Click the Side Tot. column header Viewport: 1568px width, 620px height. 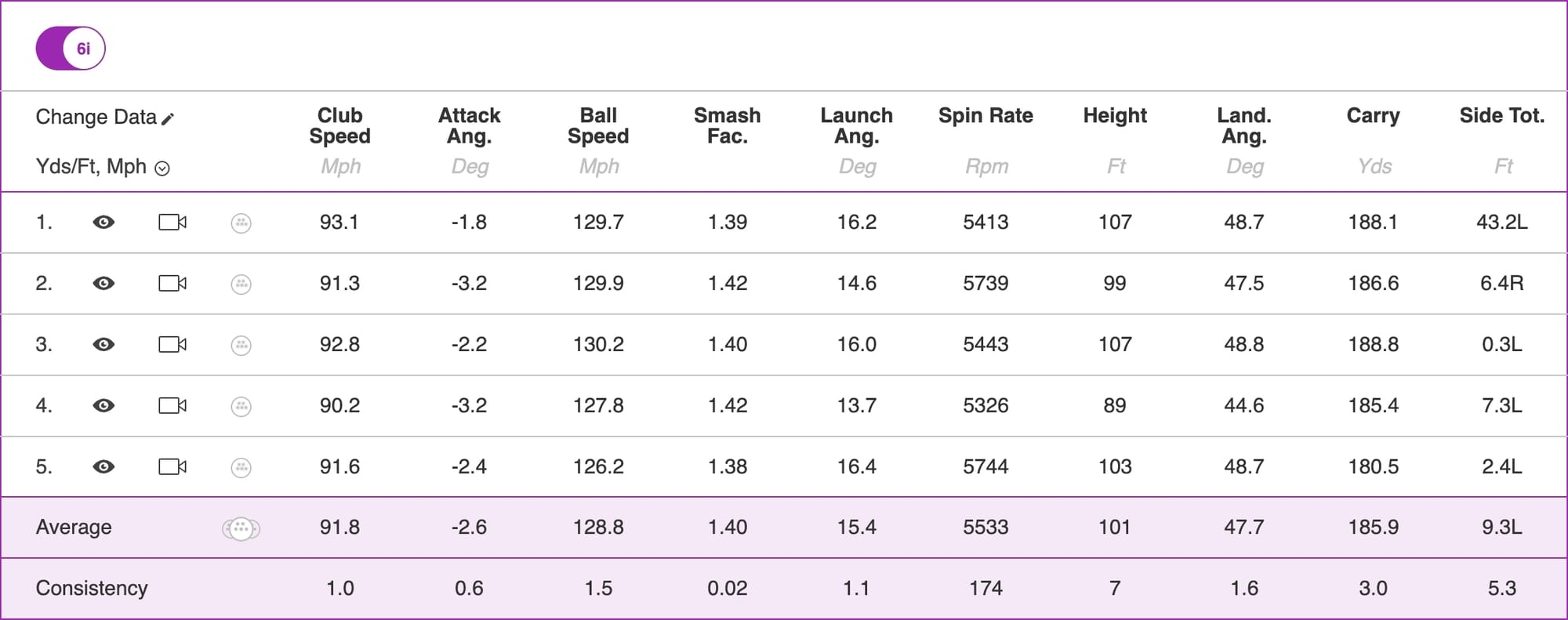coord(1501,116)
